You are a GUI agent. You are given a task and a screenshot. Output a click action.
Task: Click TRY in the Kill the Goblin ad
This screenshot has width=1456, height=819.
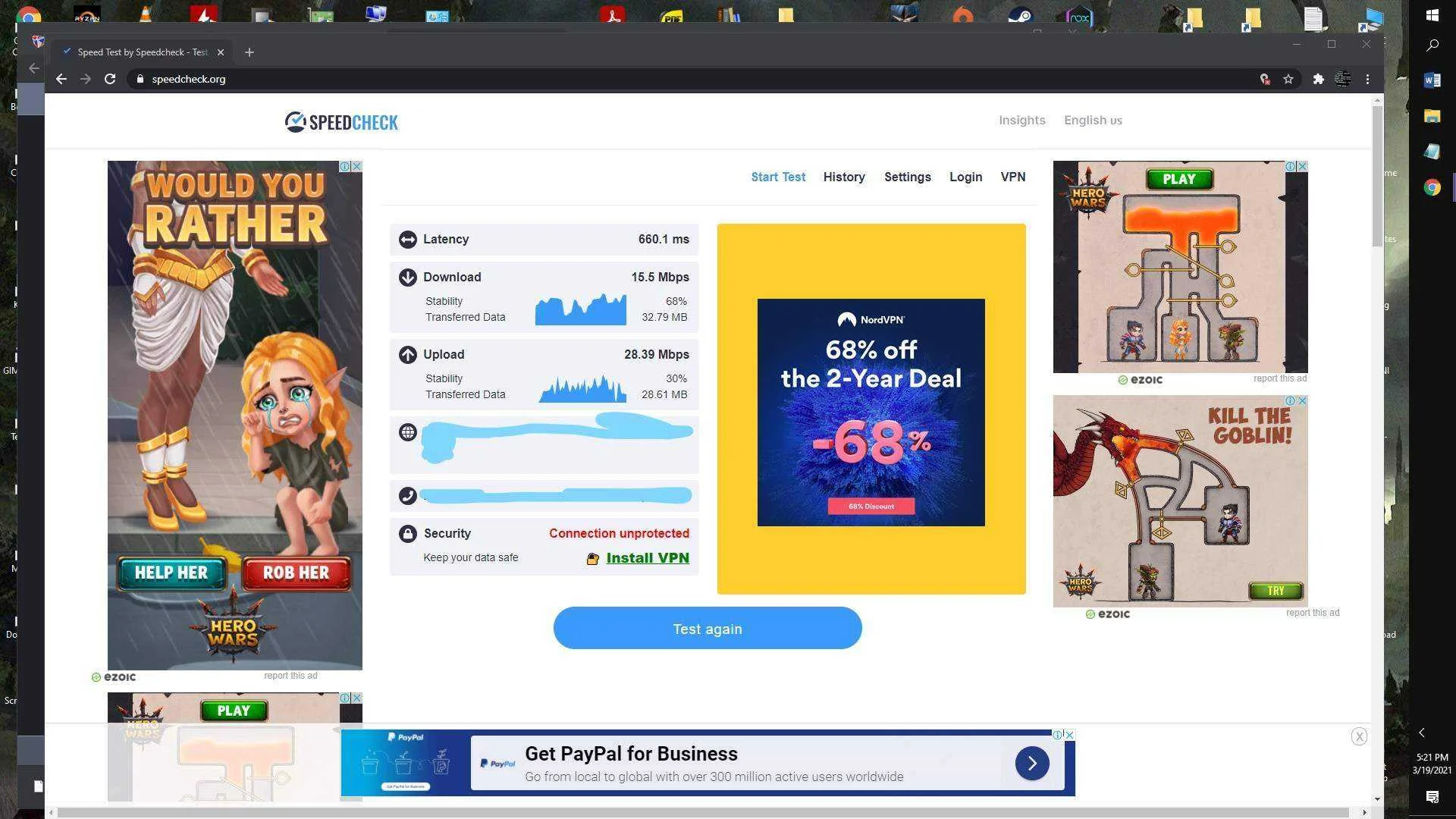coord(1276,591)
